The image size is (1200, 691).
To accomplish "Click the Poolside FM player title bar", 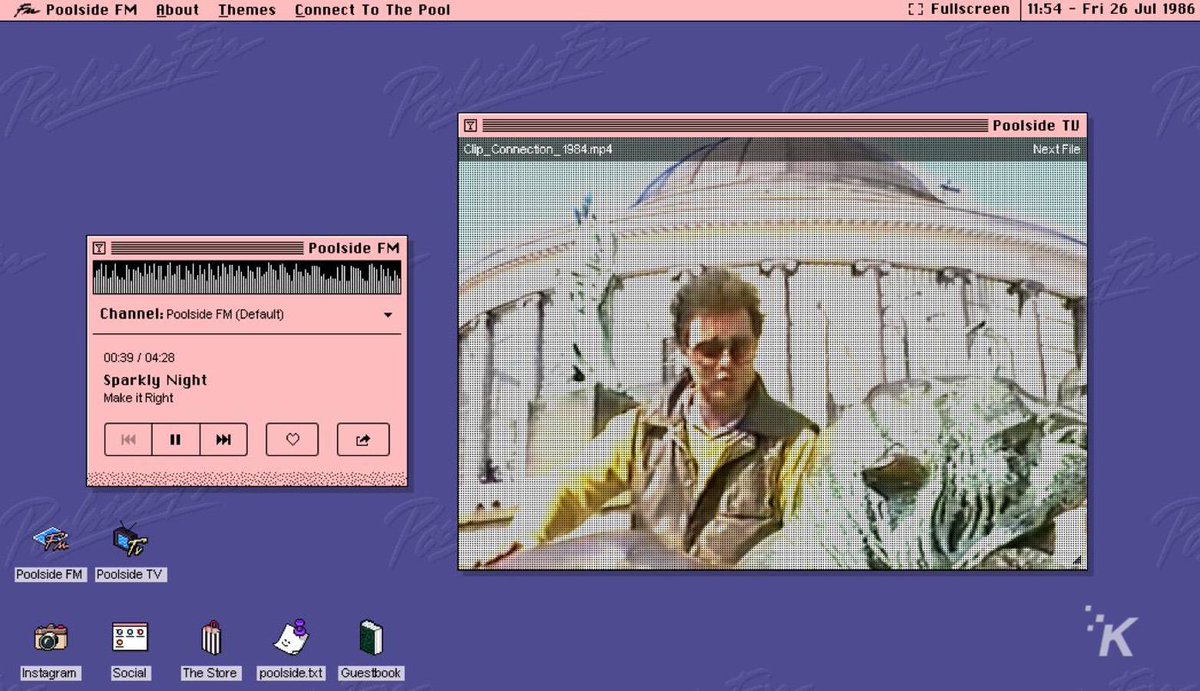I will pos(247,248).
